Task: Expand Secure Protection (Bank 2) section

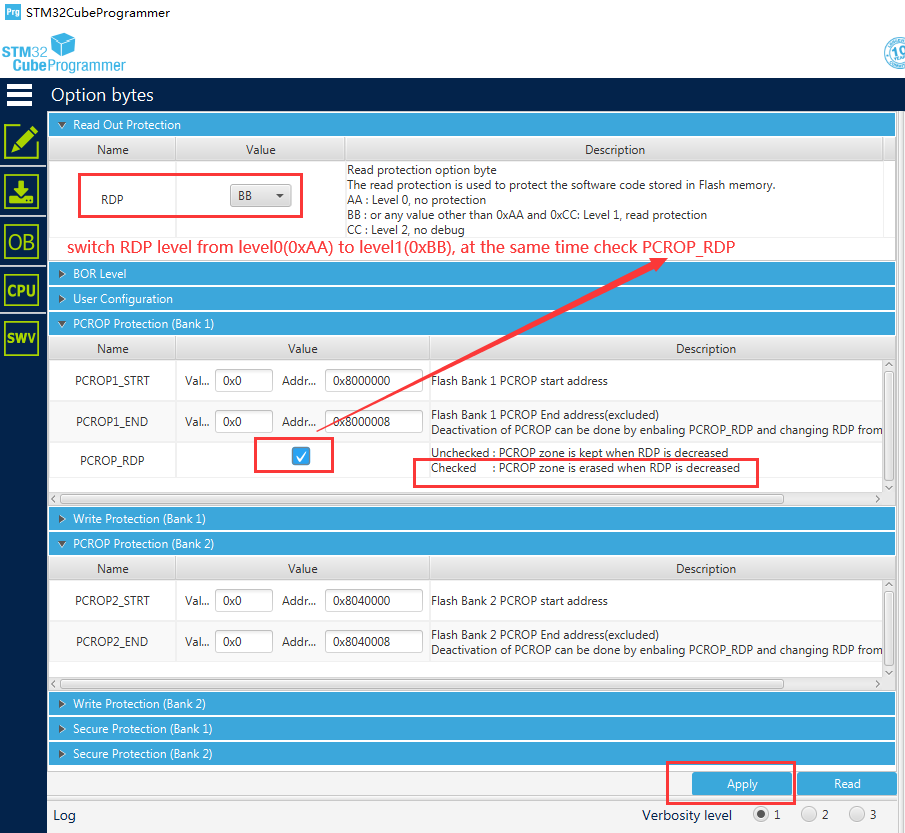Action: 472,754
